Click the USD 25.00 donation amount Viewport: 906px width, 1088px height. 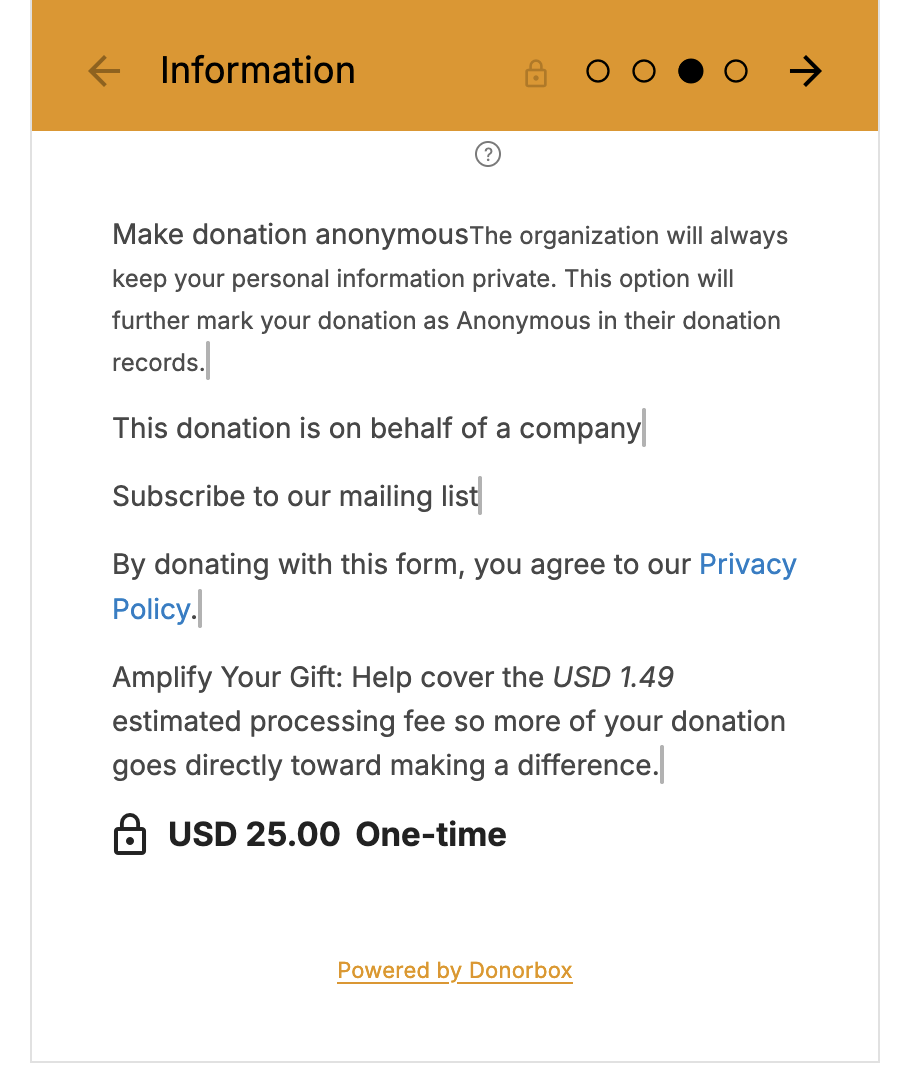point(254,835)
